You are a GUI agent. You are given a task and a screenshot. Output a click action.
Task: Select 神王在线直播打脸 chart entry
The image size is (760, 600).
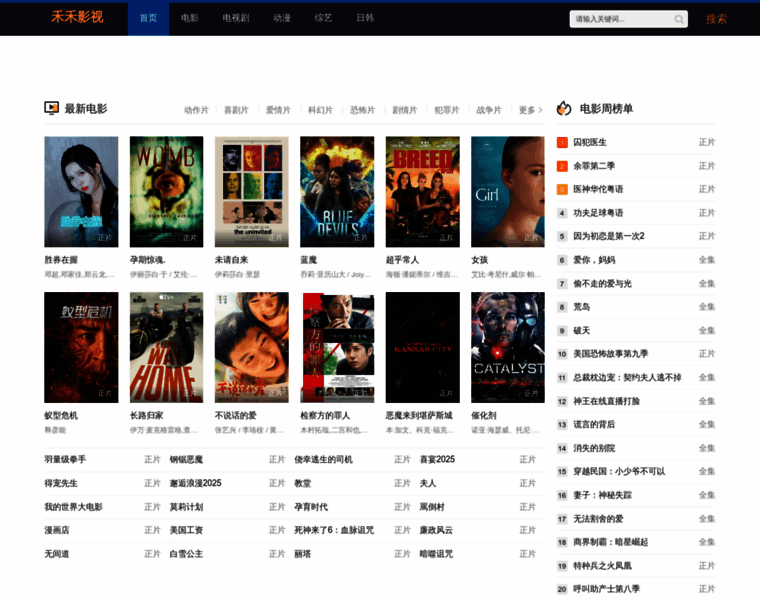(606, 401)
